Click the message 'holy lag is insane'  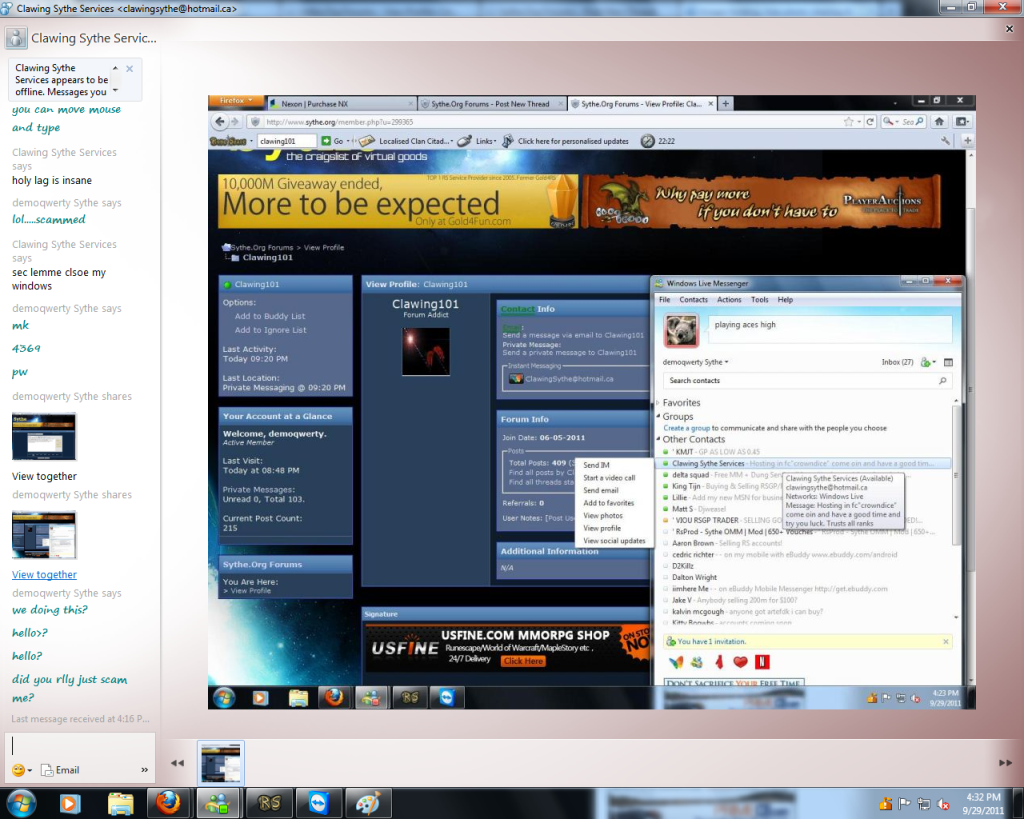click(x=52, y=180)
